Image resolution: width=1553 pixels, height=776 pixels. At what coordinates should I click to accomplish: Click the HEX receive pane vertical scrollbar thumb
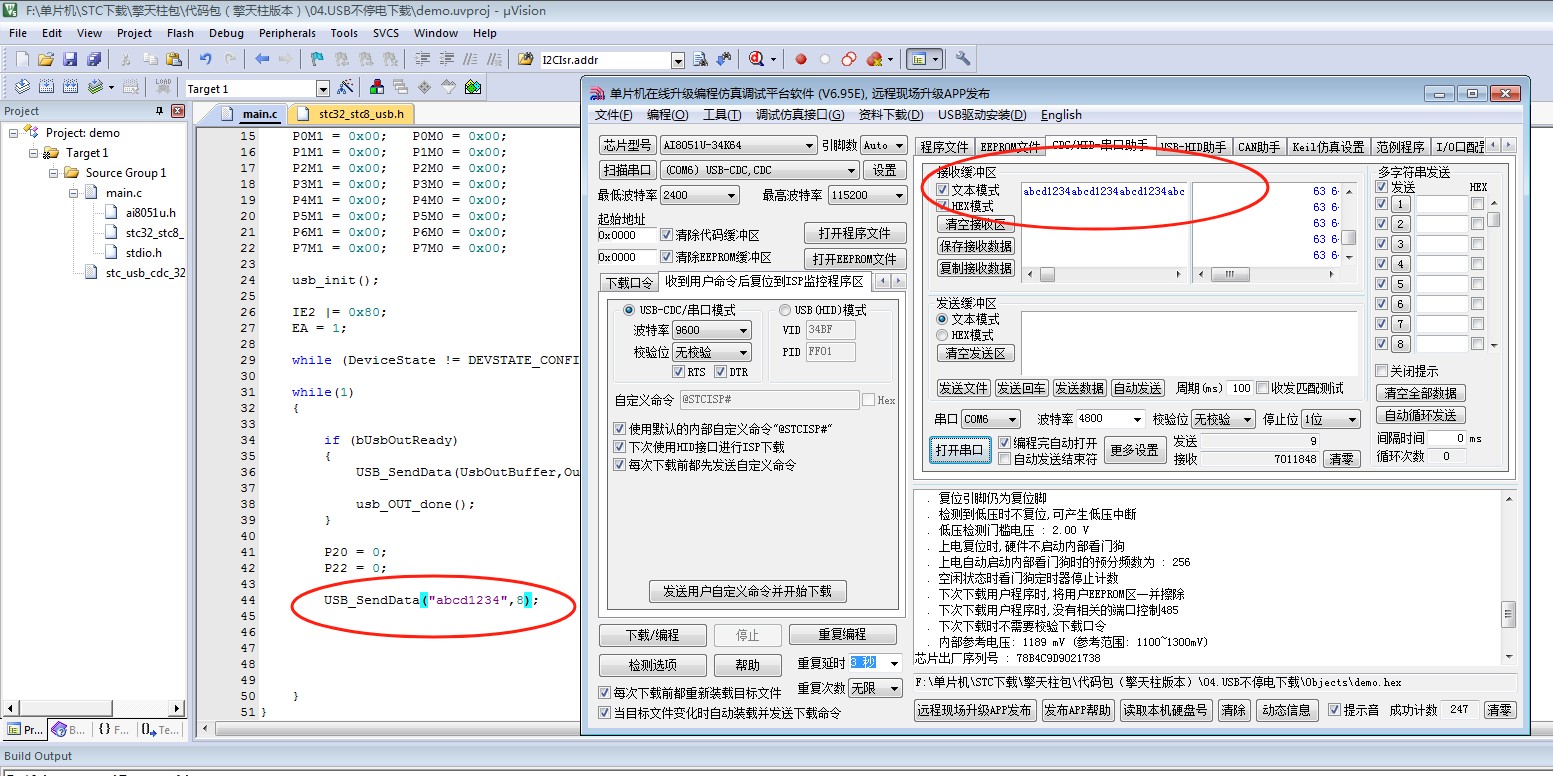(x=1348, y=238)
